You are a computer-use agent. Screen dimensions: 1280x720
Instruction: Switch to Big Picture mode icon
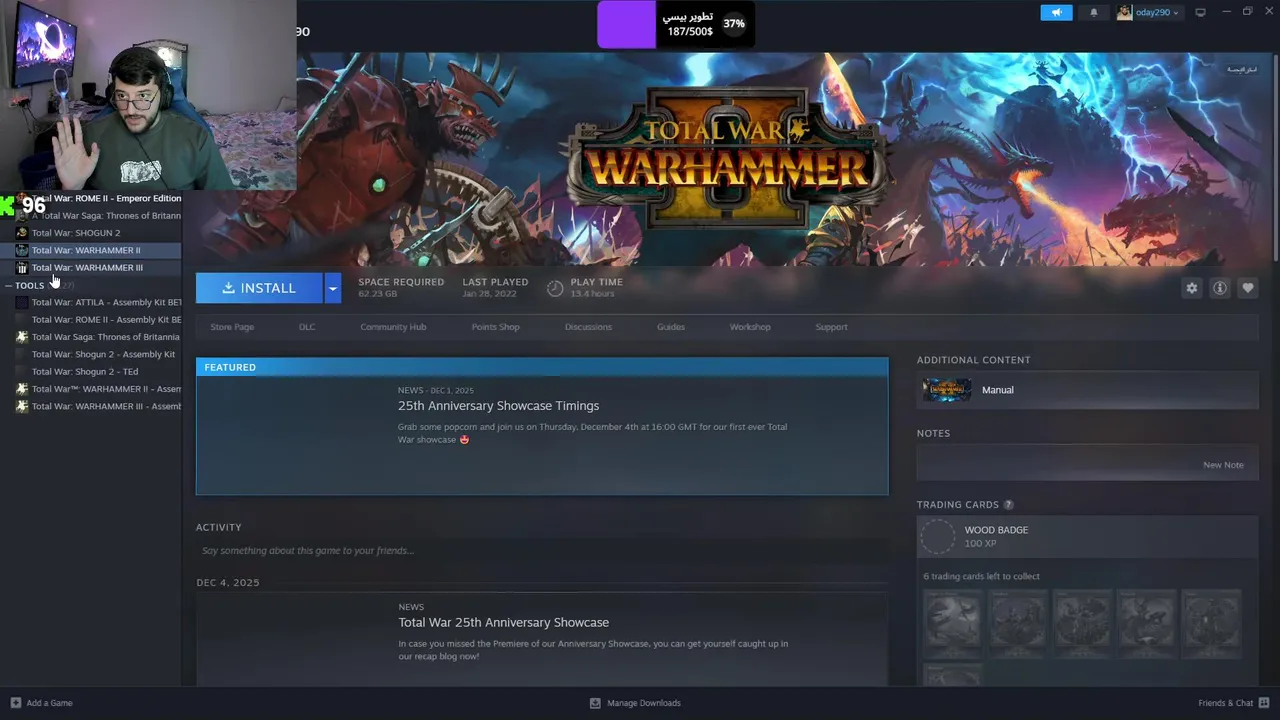[x=1200, y=12]
